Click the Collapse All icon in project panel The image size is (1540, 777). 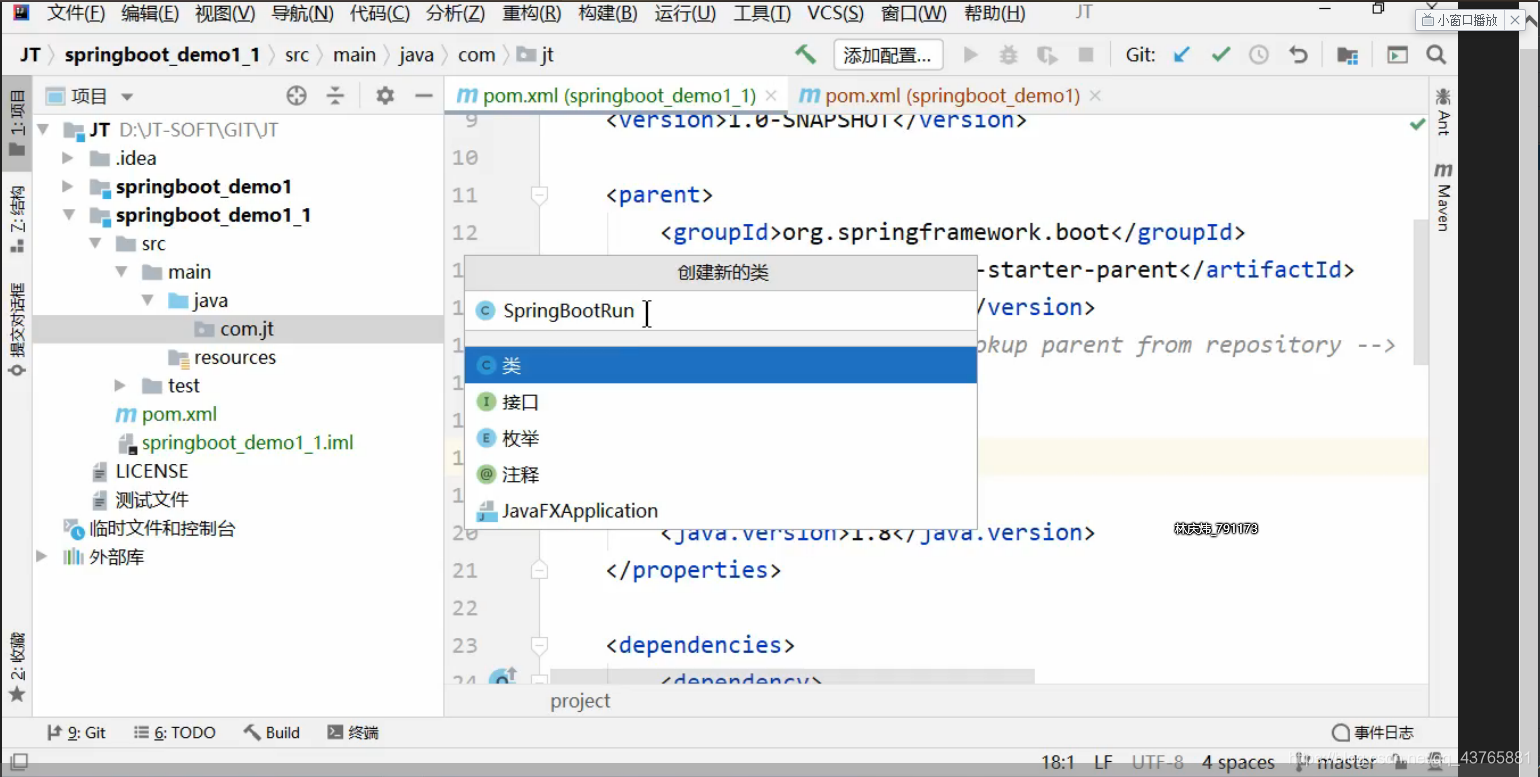[336, 96]
